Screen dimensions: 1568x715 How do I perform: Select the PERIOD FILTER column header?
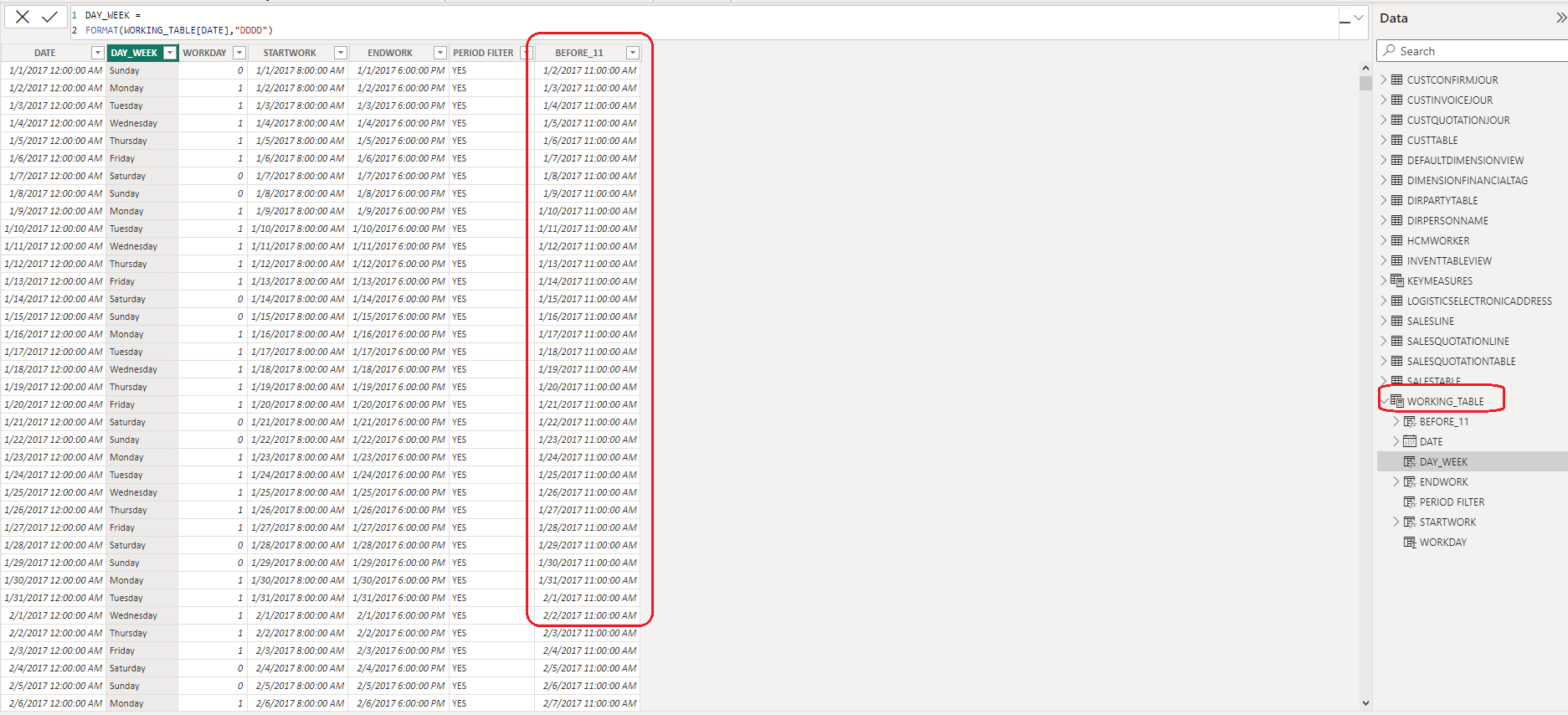[483, 53]
